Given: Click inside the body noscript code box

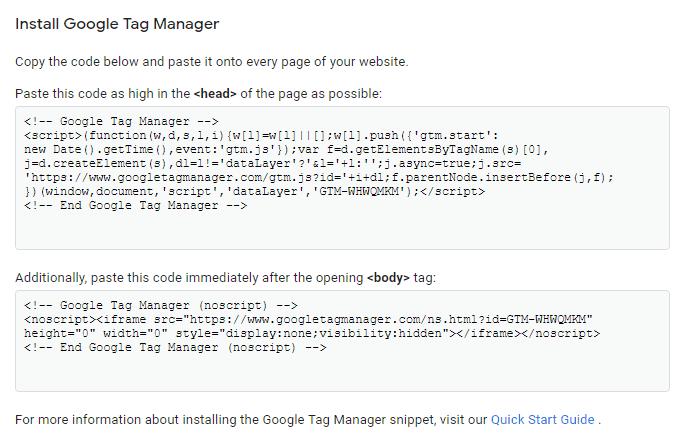Looking at the screenshot, I should [x=342, y=372].
